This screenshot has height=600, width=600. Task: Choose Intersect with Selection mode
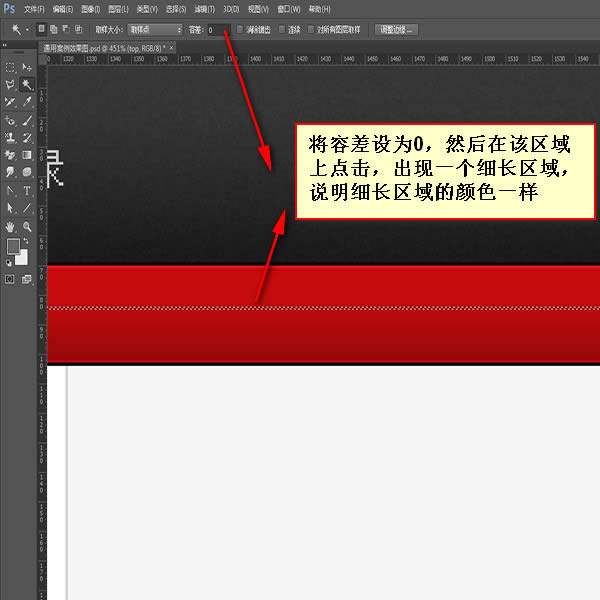point(78,29)
